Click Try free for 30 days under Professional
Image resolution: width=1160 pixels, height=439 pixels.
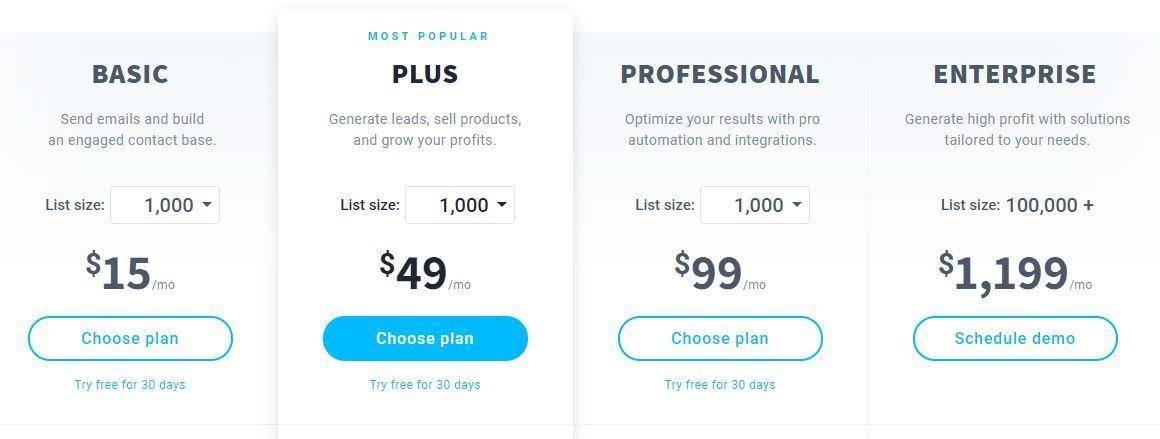[x=720, y=385]
